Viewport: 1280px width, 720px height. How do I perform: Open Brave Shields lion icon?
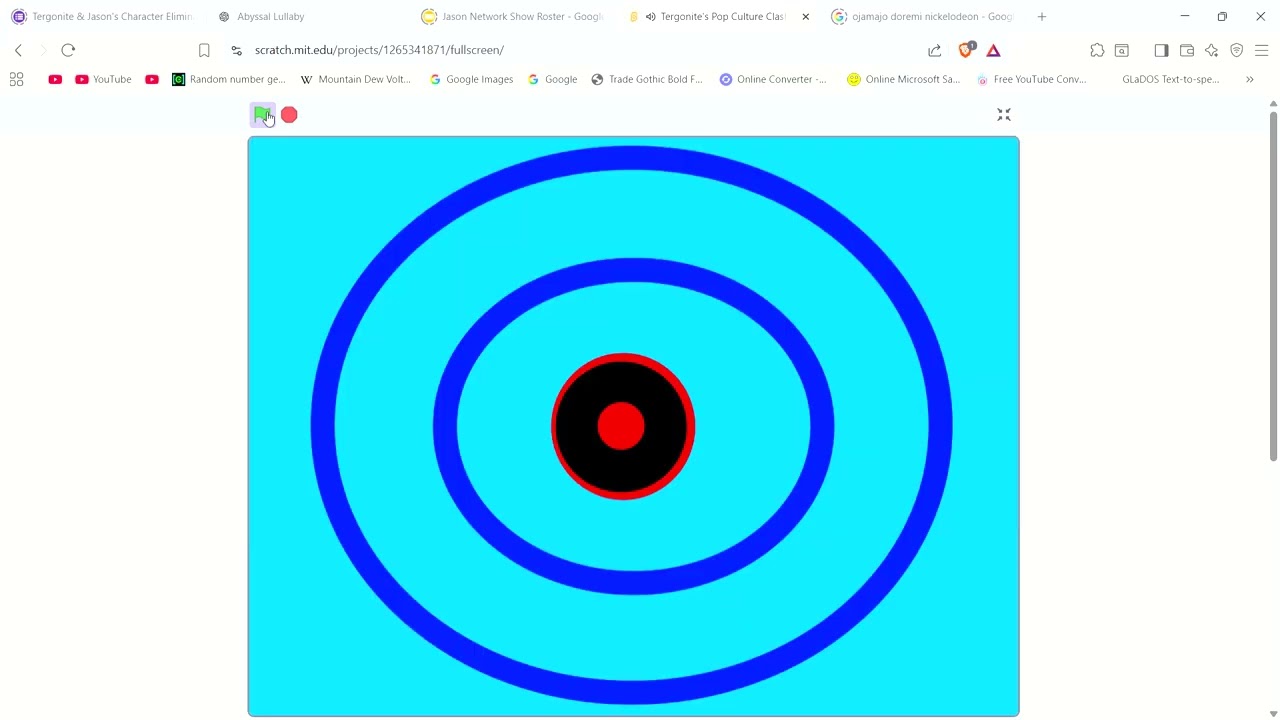[966, 50]
